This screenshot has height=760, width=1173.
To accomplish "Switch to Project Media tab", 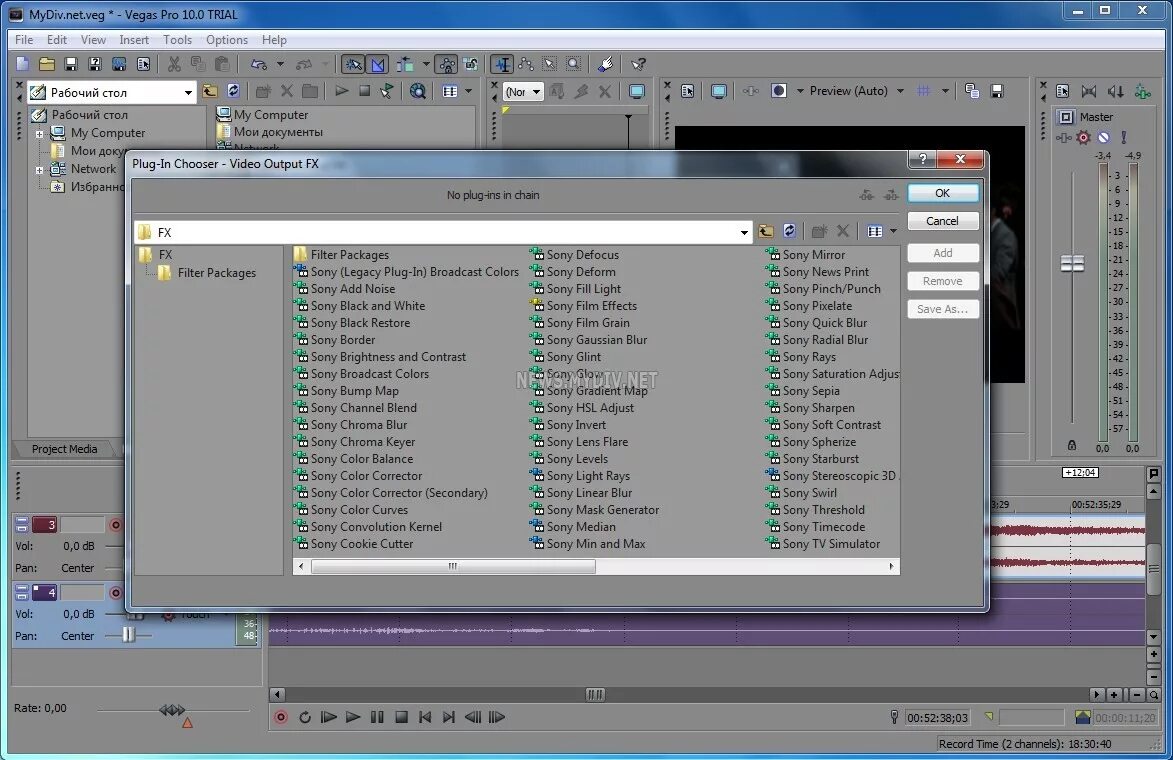I will coord(64,449).
